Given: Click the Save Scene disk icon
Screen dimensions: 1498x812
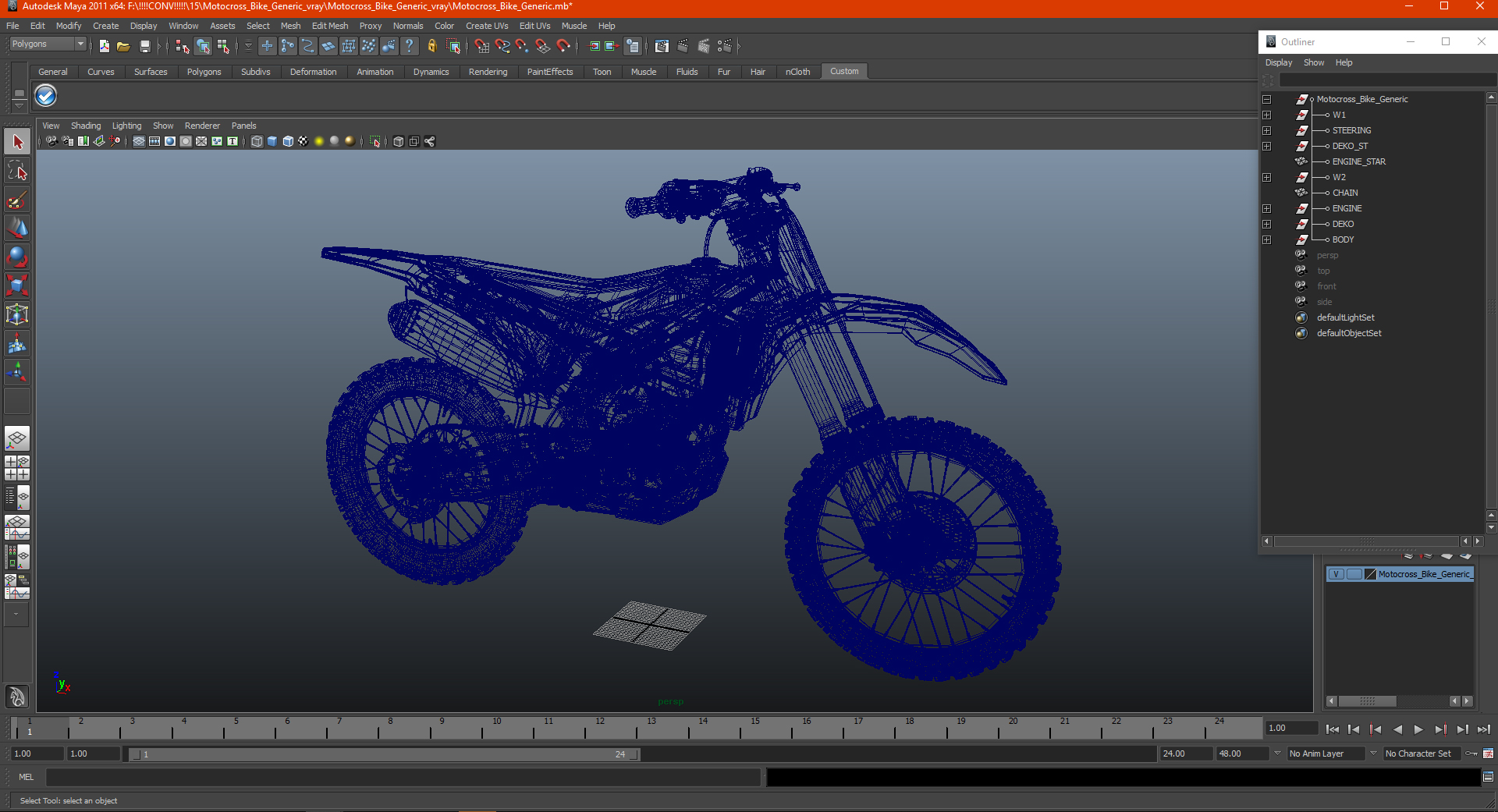Looking at the screenshot, I should coord(144,47).
